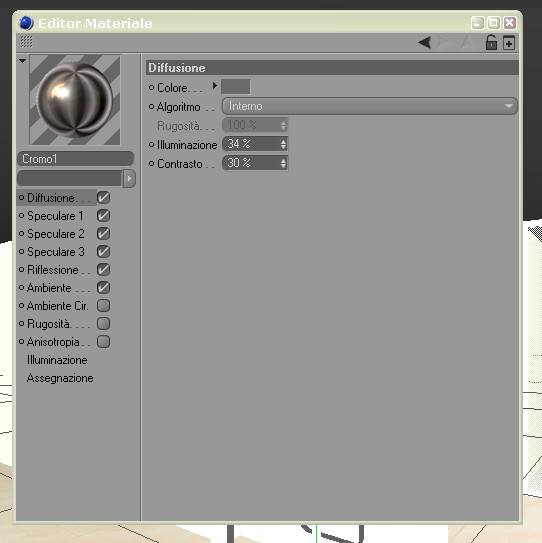Image resolution: width=542 pixels, height=543 pixels.
Task: Click the gray Colore color swatch
Action: pos(236,87)
